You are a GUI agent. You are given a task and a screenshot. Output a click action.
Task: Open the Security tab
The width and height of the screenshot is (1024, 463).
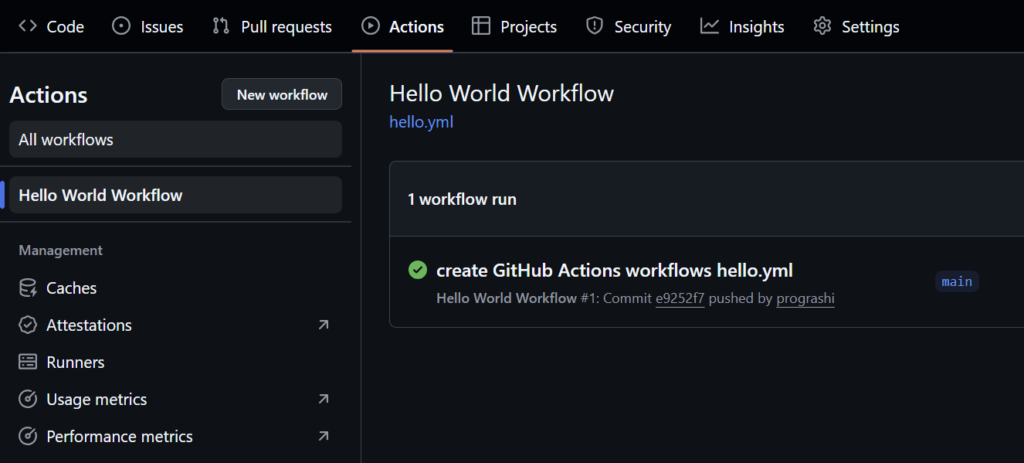pos(628,27)
